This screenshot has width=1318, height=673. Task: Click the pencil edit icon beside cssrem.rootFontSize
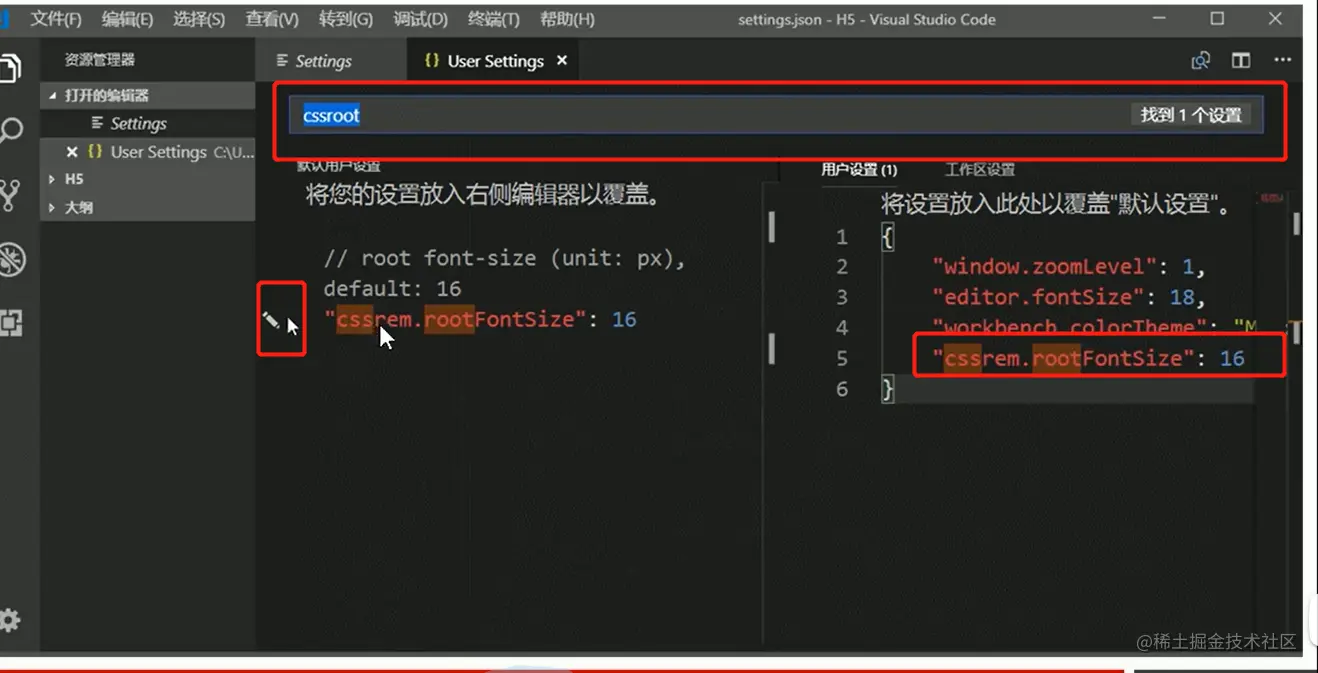tap(270, 320)
